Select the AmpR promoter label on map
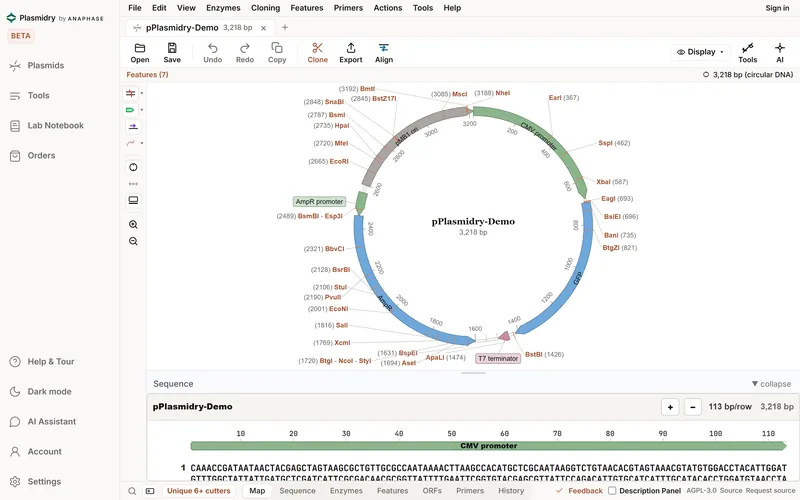 pyautogui.click(x=319, y=202)
